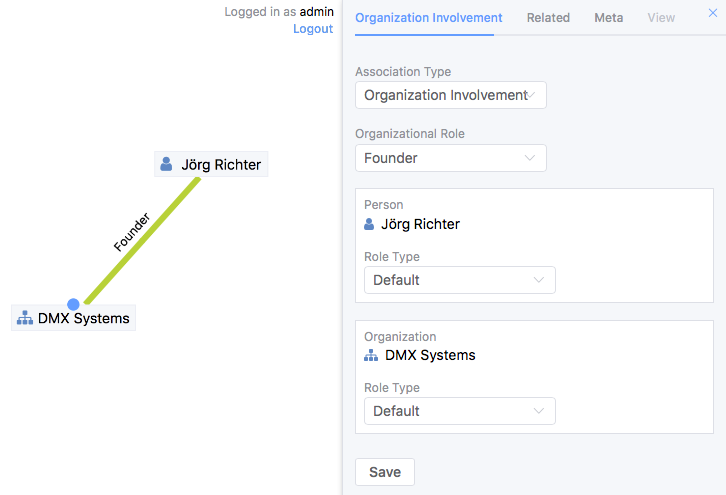The image size is (726, 495).
Task: Click the Jörg Richter link in Person field
Action: pyautogui.click(x=420, y=225)
